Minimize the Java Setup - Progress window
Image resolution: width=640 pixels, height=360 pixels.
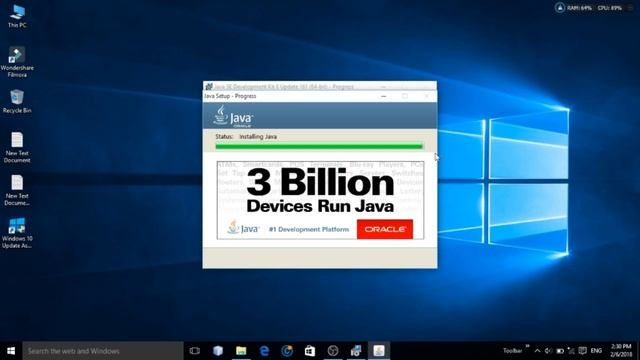click(x=384, y=96)
